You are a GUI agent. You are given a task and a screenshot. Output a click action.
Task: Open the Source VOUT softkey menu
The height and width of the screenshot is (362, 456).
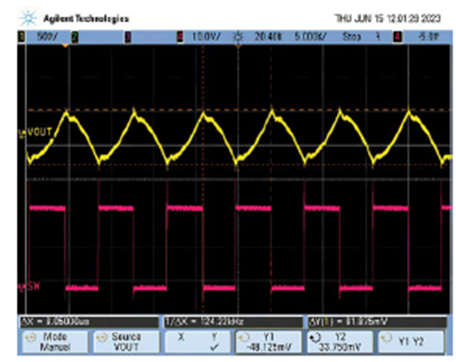tap(126, 342)
